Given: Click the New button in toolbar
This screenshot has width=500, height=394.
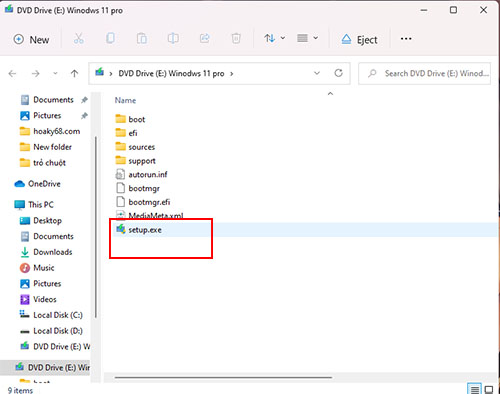Looking at the screenshot, I should click(31, 39).
